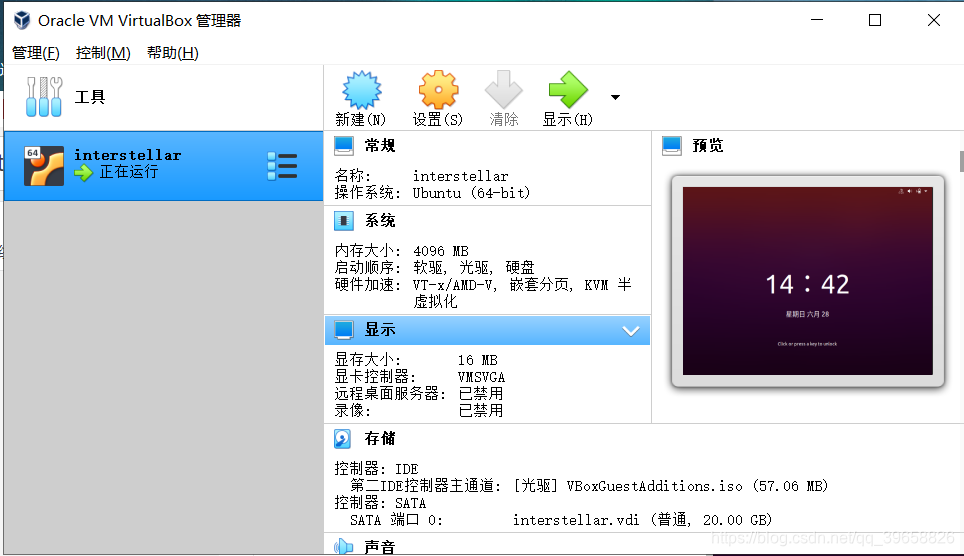Open Settings (设置) gear icon
Image resolution: width=964 pixels, height=556 pixels.
click(438, 90)
